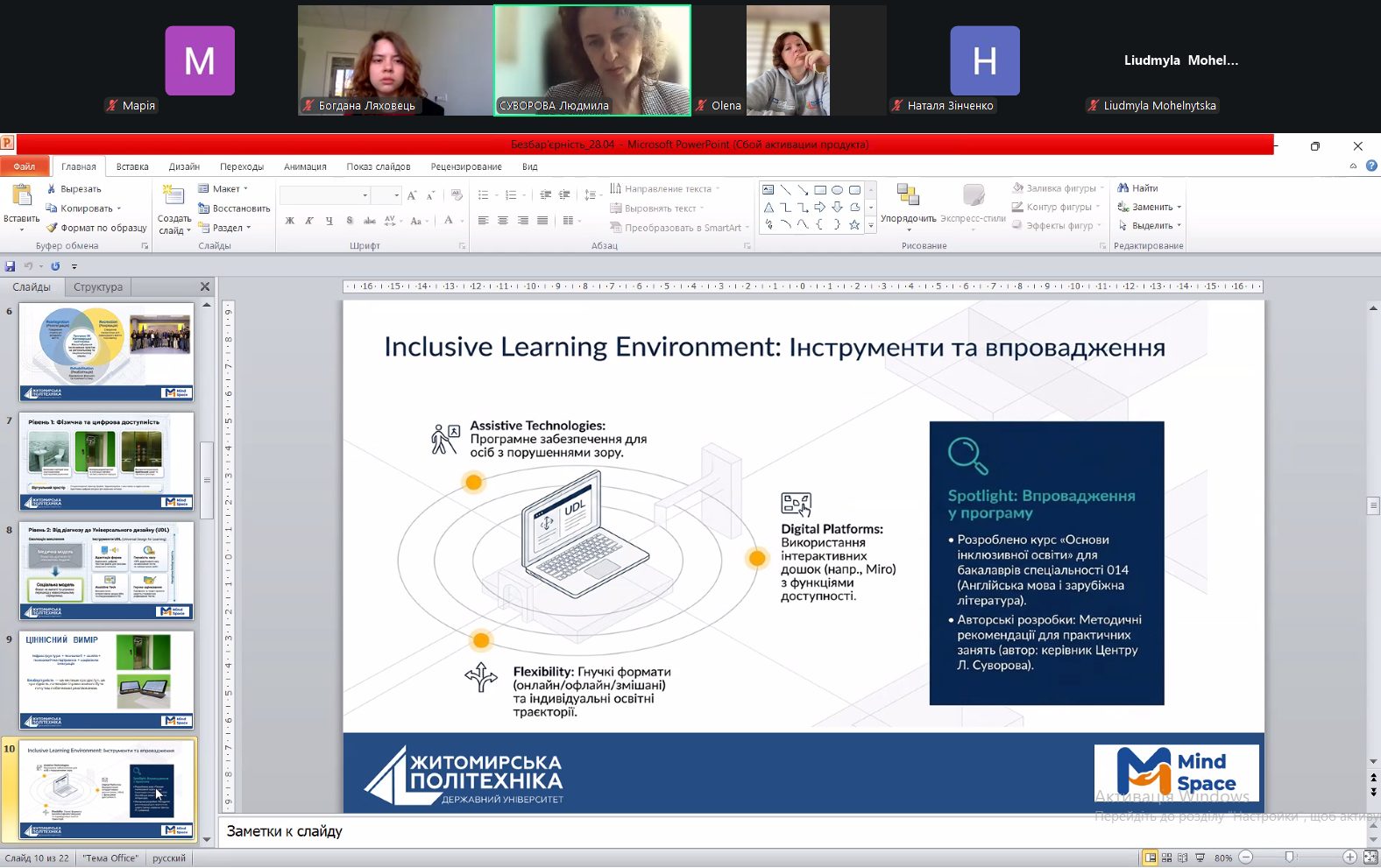Click the Paste (Вставить) clipboard icon
This screenshot has height=868, width=1381.
click(x=21, y=196)
